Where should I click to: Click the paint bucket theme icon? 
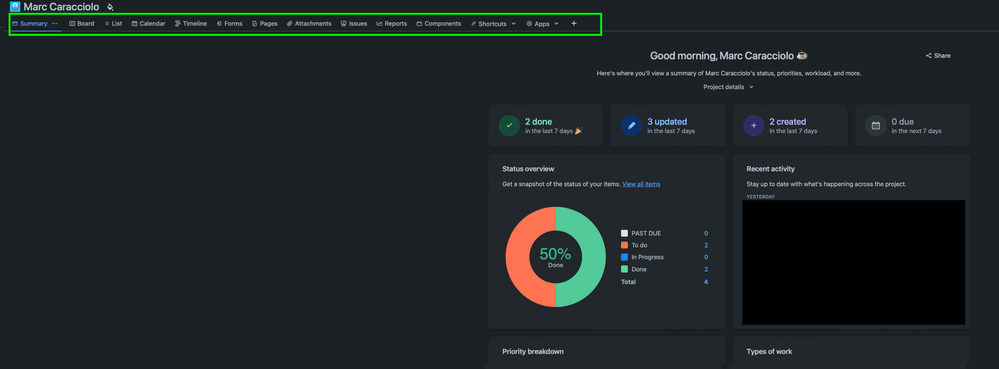(110, 8)
